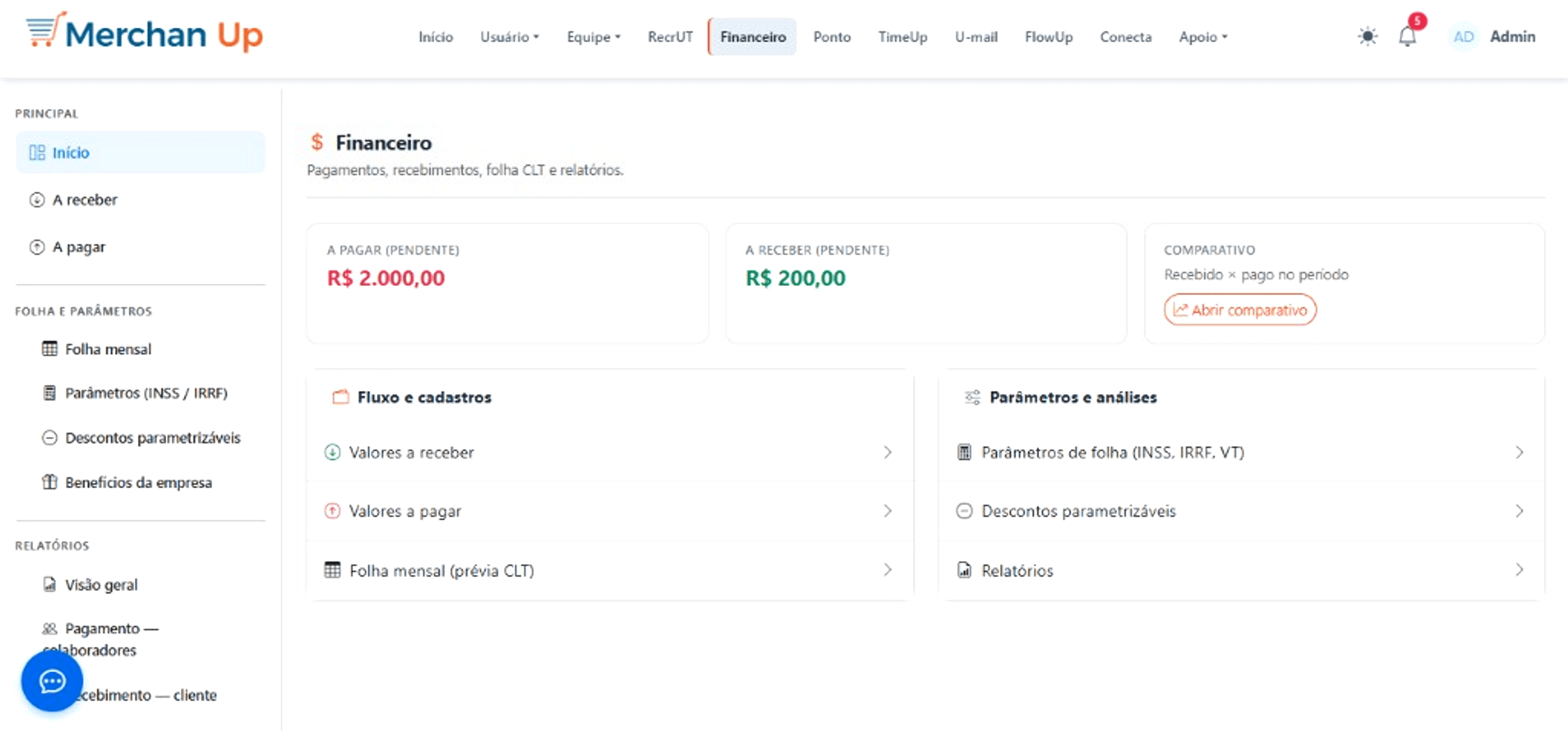Open Conecta in top navigation
Screen dimensions: 1568x731
[x=1125, y=36]
